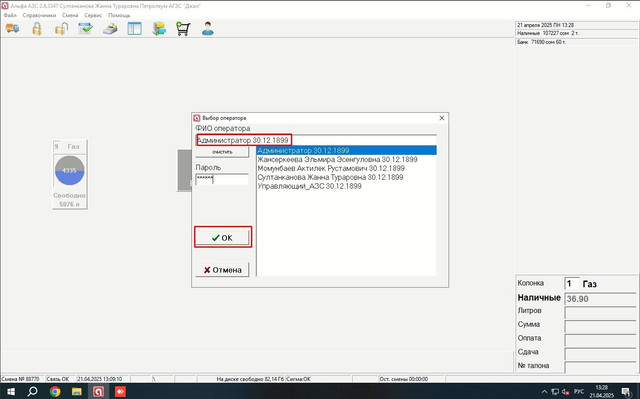Click the На диске свободно status entry
The image size is (640, 399).
[x=250, y=379]
